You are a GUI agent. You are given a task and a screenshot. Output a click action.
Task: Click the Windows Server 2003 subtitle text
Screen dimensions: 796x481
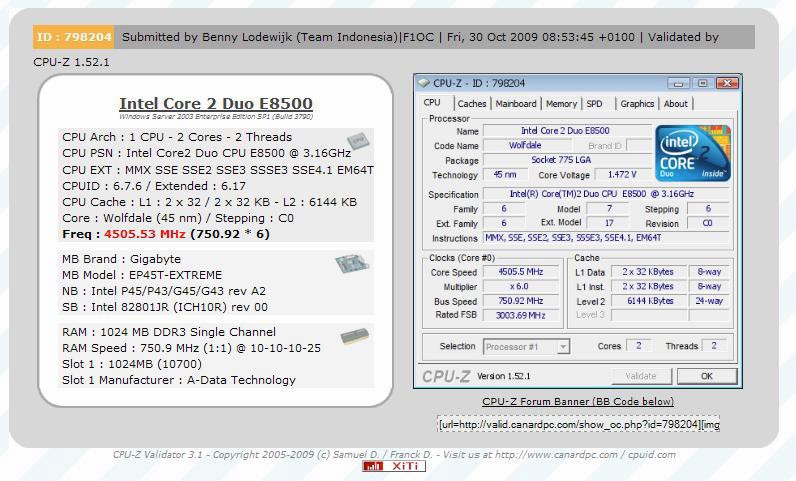coord(216,116)
